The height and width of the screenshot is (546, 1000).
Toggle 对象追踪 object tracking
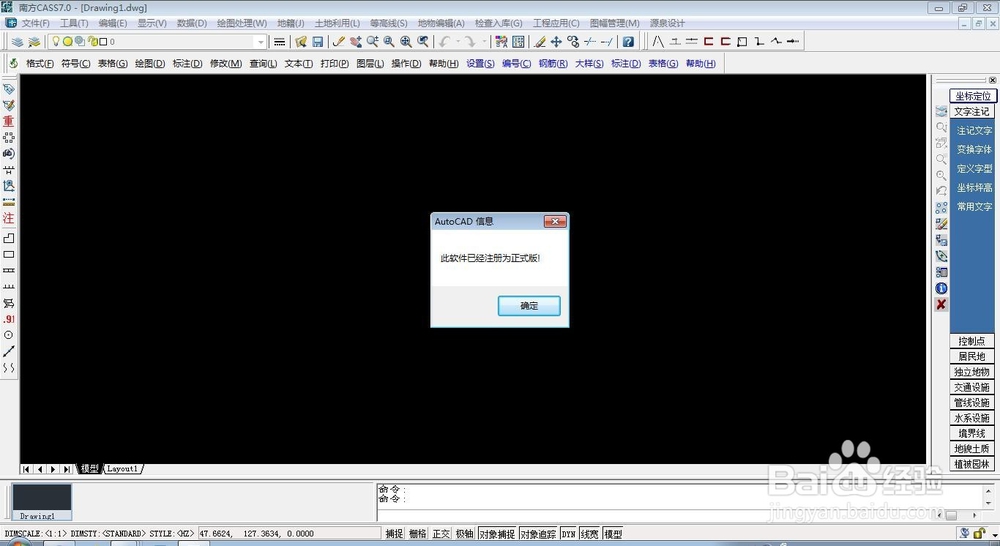(x=538, y=534)
